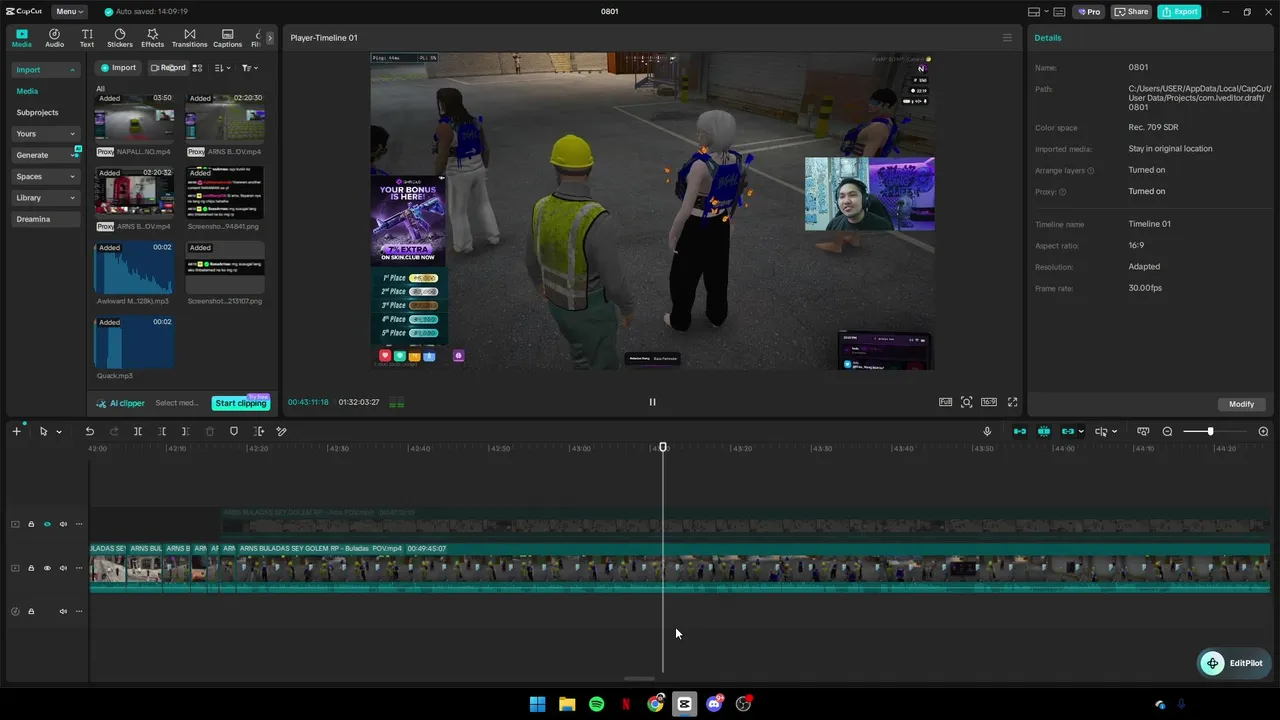Screen dimensions: 1280x720
Task: Select the Captions tab
Action: (227, 38)
